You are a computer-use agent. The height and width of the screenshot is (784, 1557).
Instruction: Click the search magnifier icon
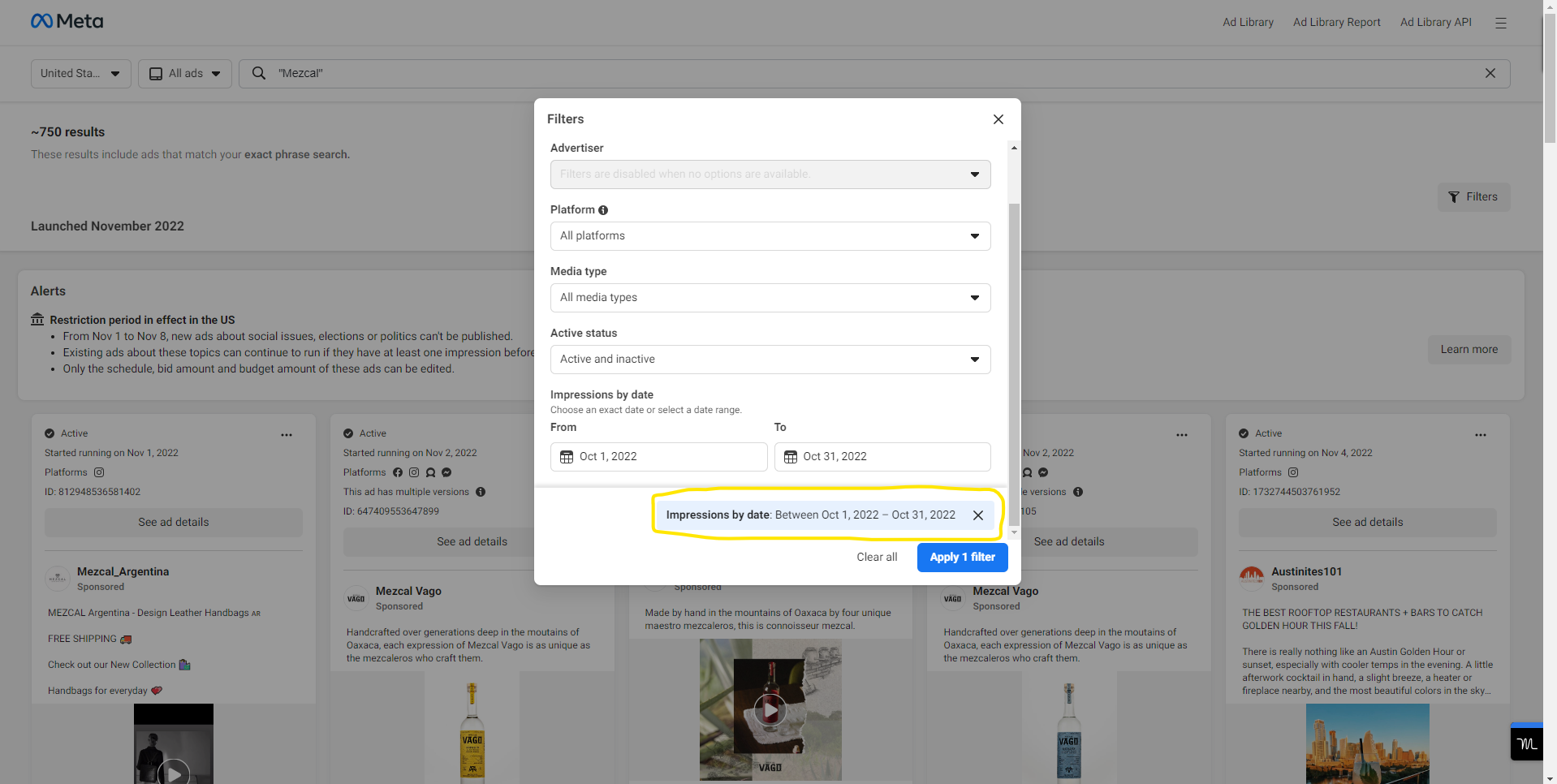tap(259, 73)
